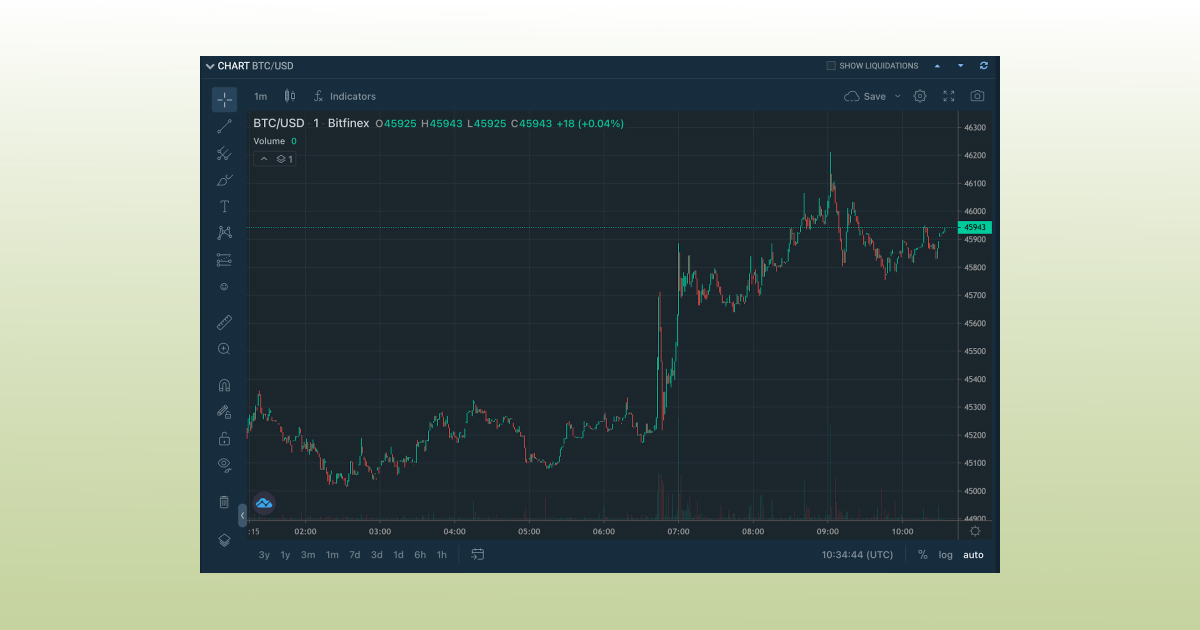This screenshot has width=1200, height=630.
Task: Enable magnet mode for drawings
Action: (224, 384)
